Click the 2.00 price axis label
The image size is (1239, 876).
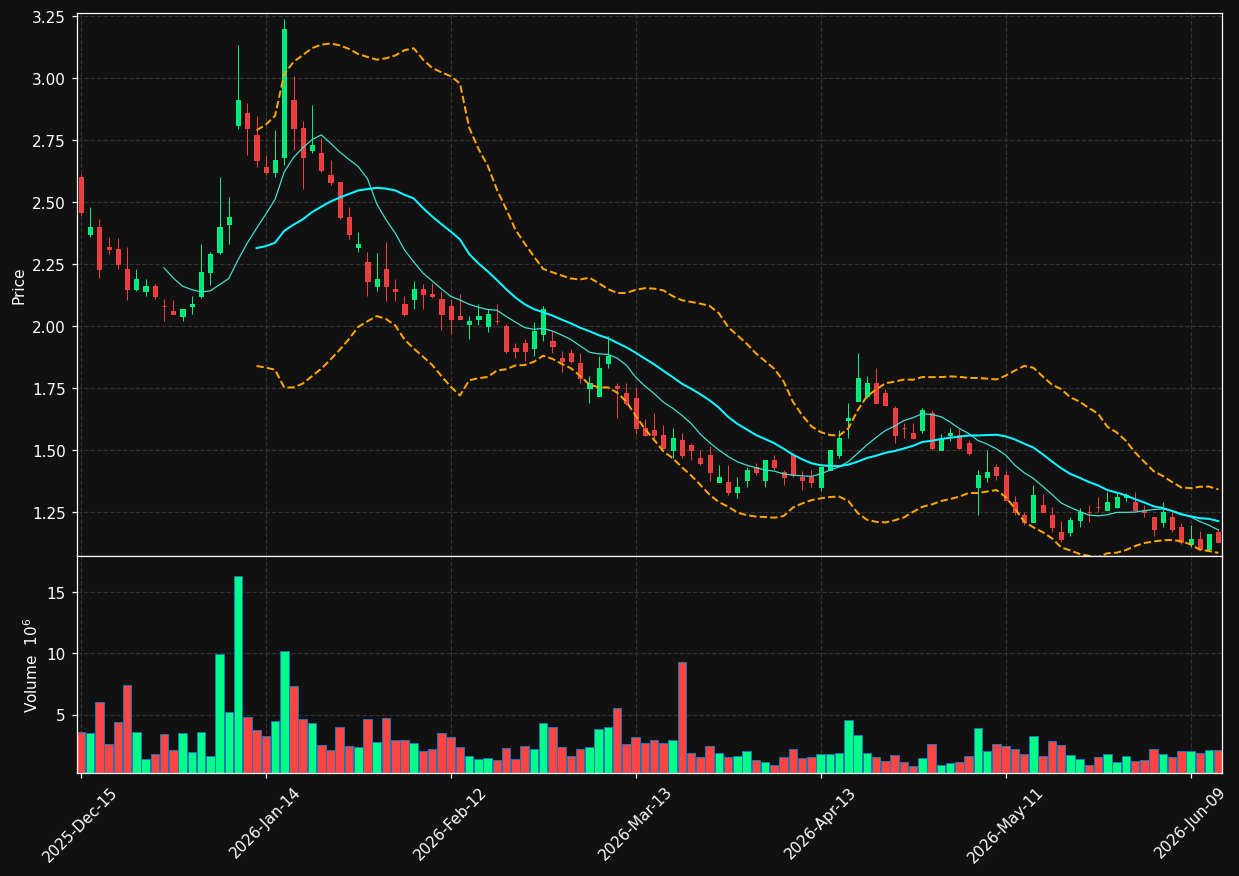point(50,327)
